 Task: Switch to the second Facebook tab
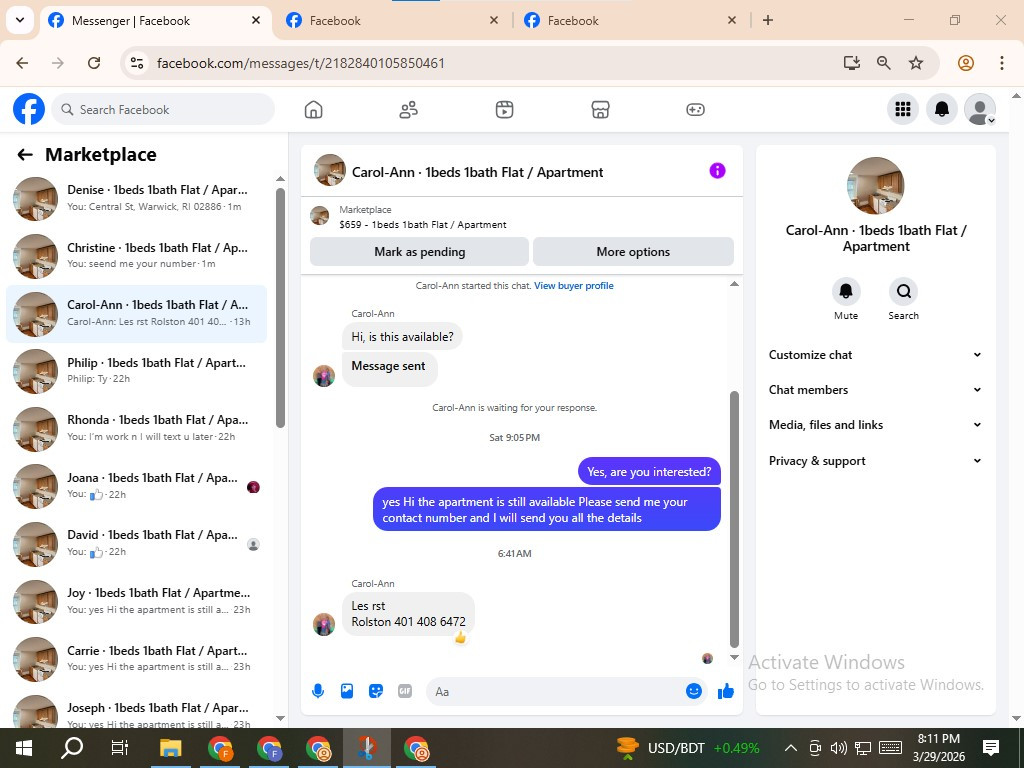(x=392, y=20)
